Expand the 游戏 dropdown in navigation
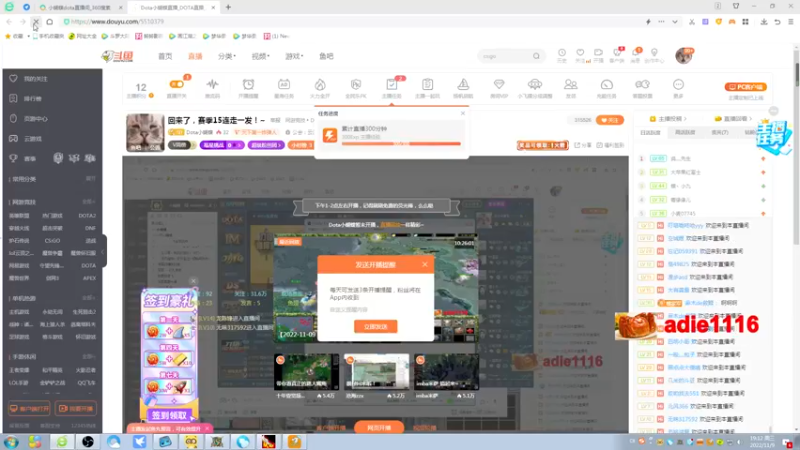The image size is (800, 450). click(x=294, y=56)
